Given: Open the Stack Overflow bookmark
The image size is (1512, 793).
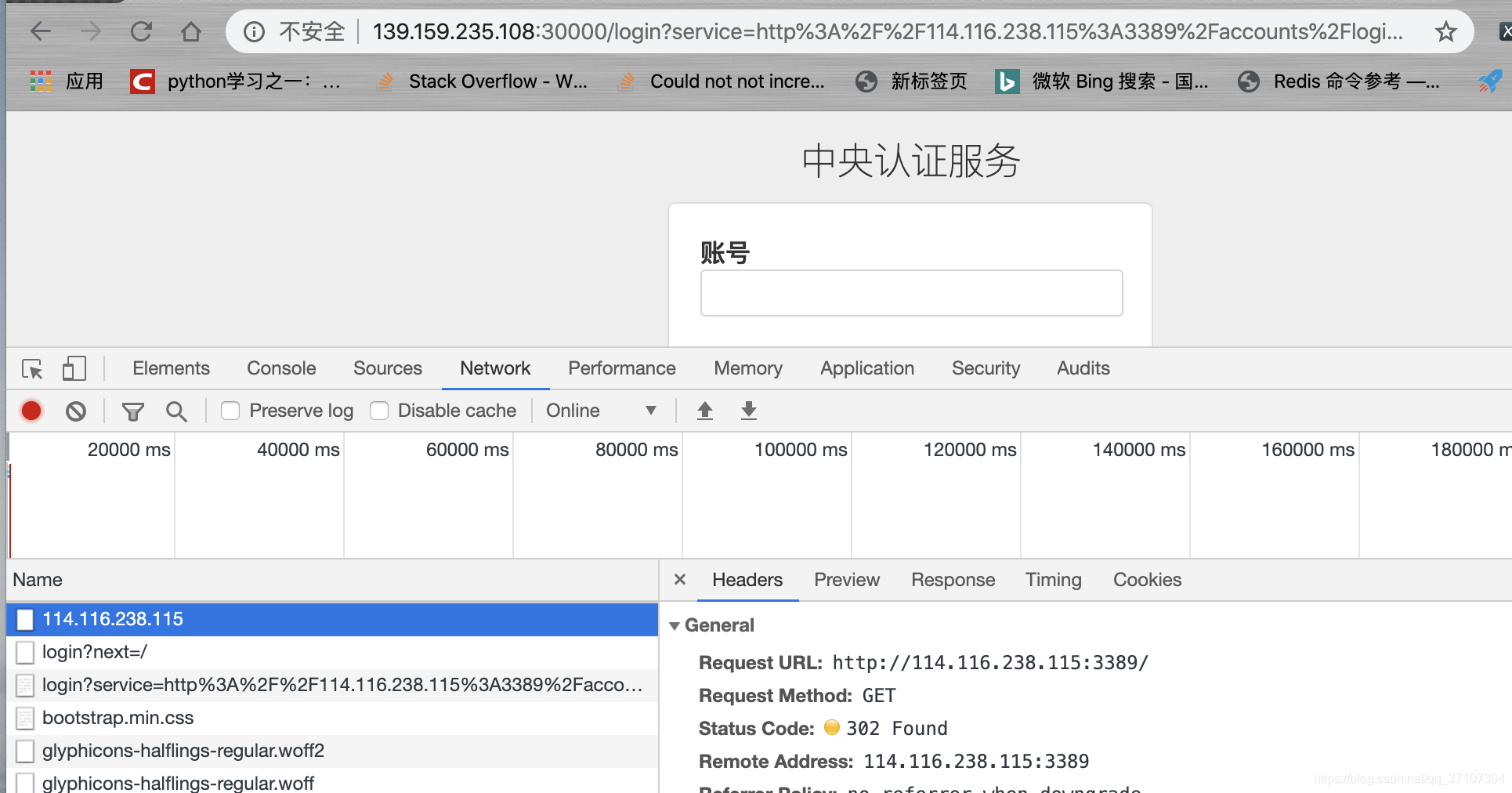Looking at the screenshot, I should click(482, 81).
